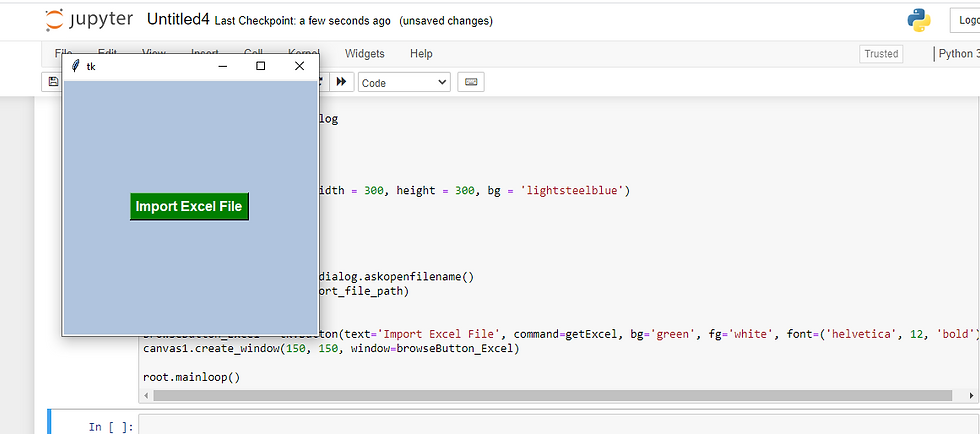The width and height of the screenshot is (980, 434).
Task: Open the Help menu
Action: point(421,54)
